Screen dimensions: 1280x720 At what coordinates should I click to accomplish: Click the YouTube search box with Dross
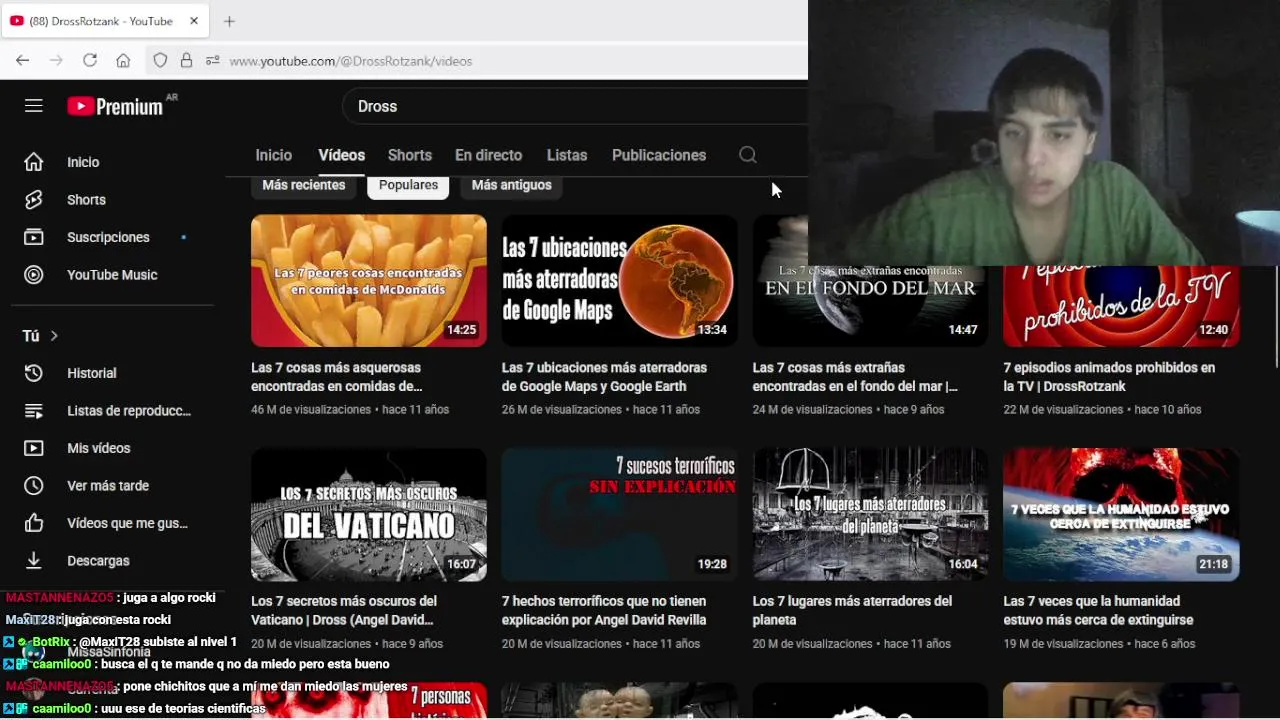click(575, 106)
